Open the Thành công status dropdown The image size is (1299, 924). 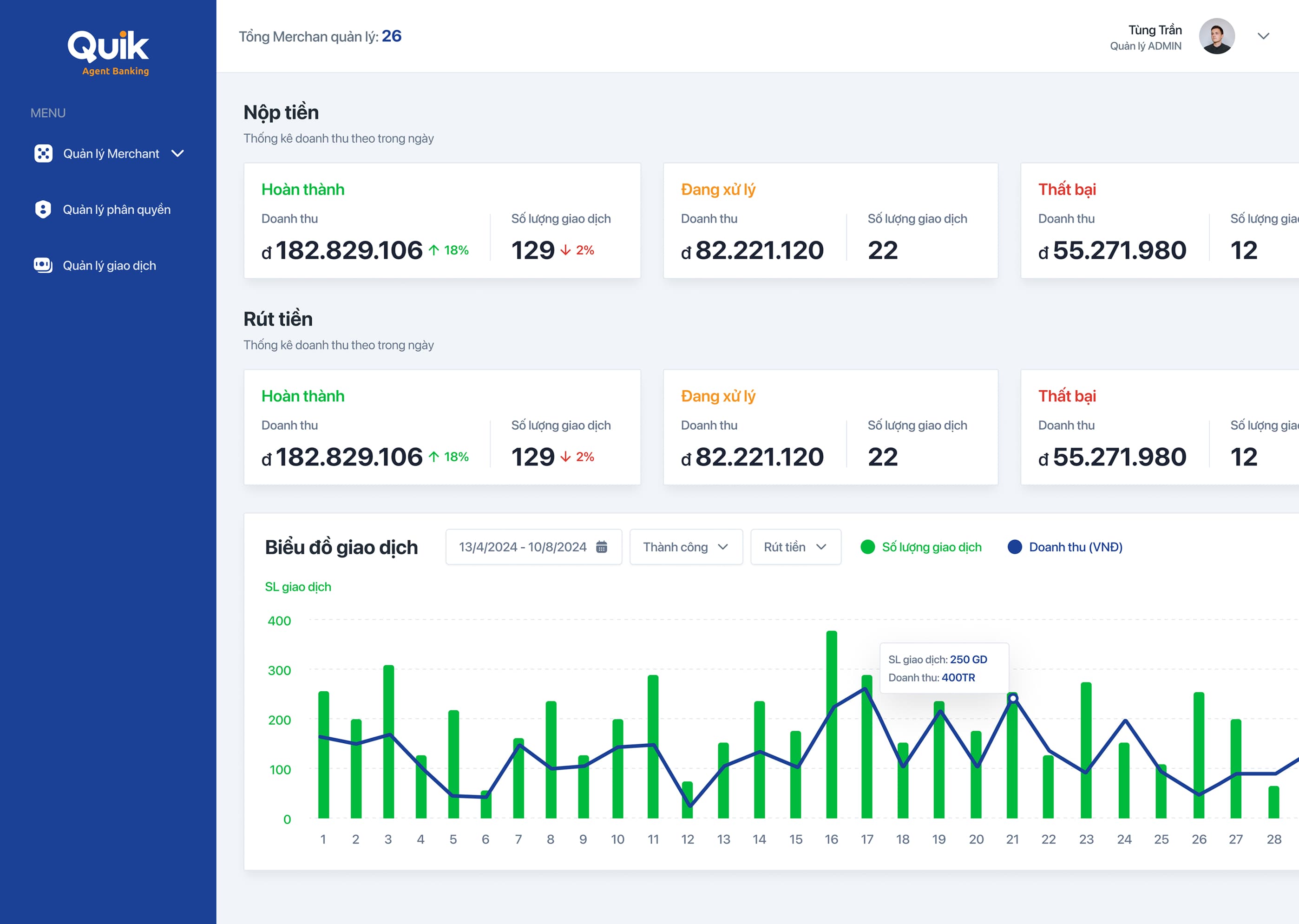(686, 547)
